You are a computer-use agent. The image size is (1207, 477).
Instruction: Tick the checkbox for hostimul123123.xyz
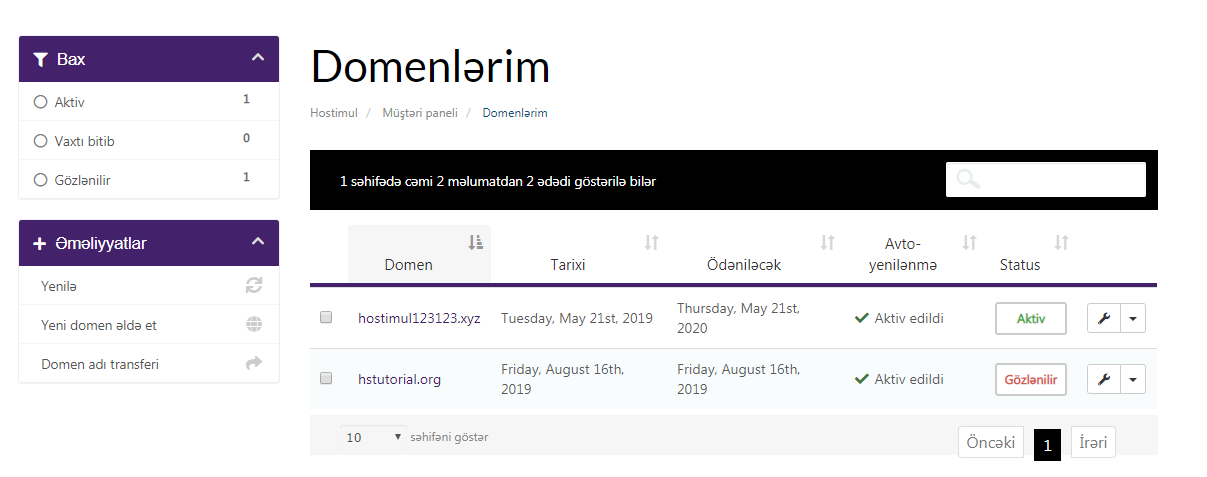pos(326,318)
